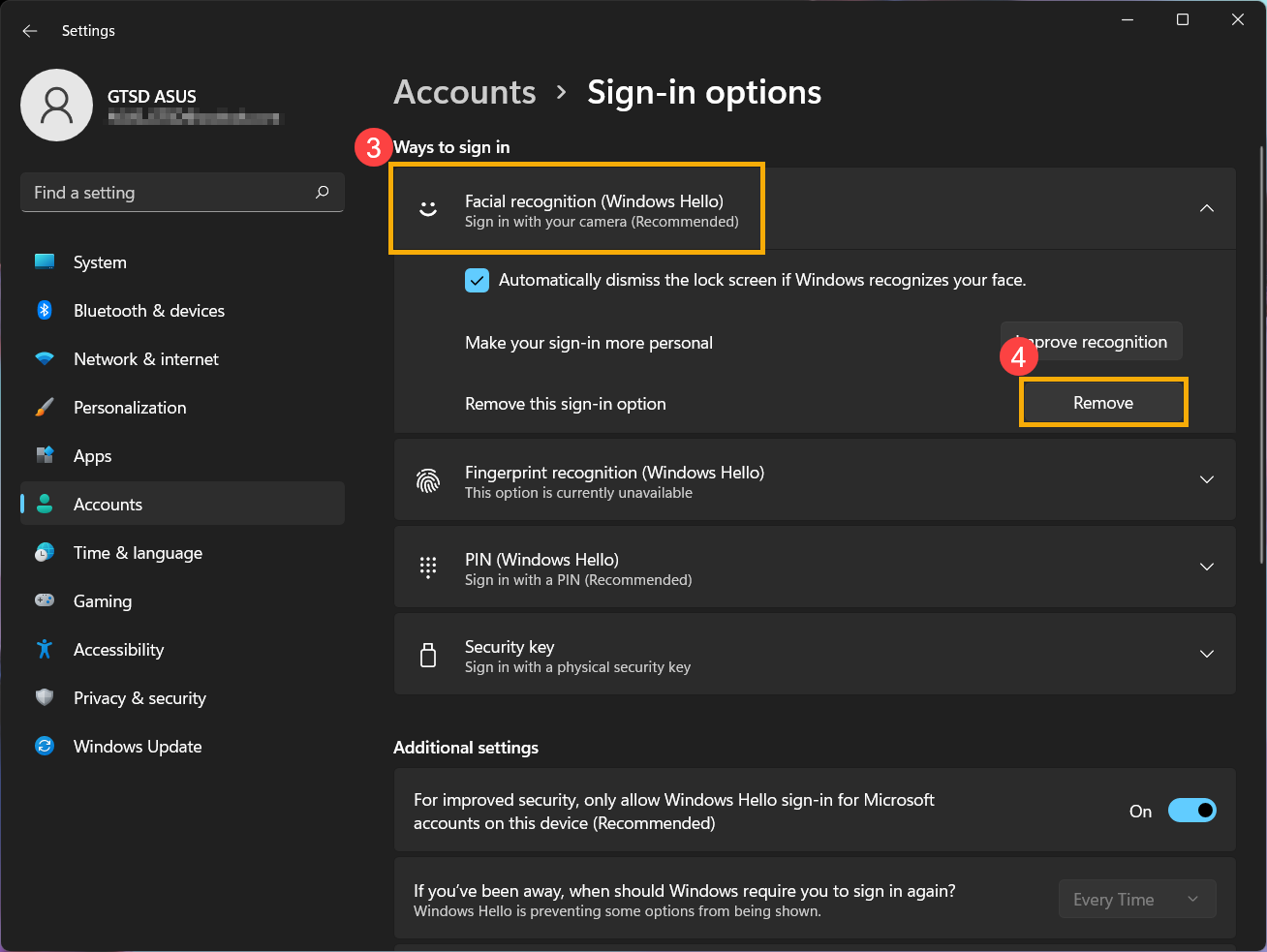Image resolution: width=1267 pixels, height=952 pixels.
Task: Click PIN (Windows Hello) title
Action: [541, 559]
